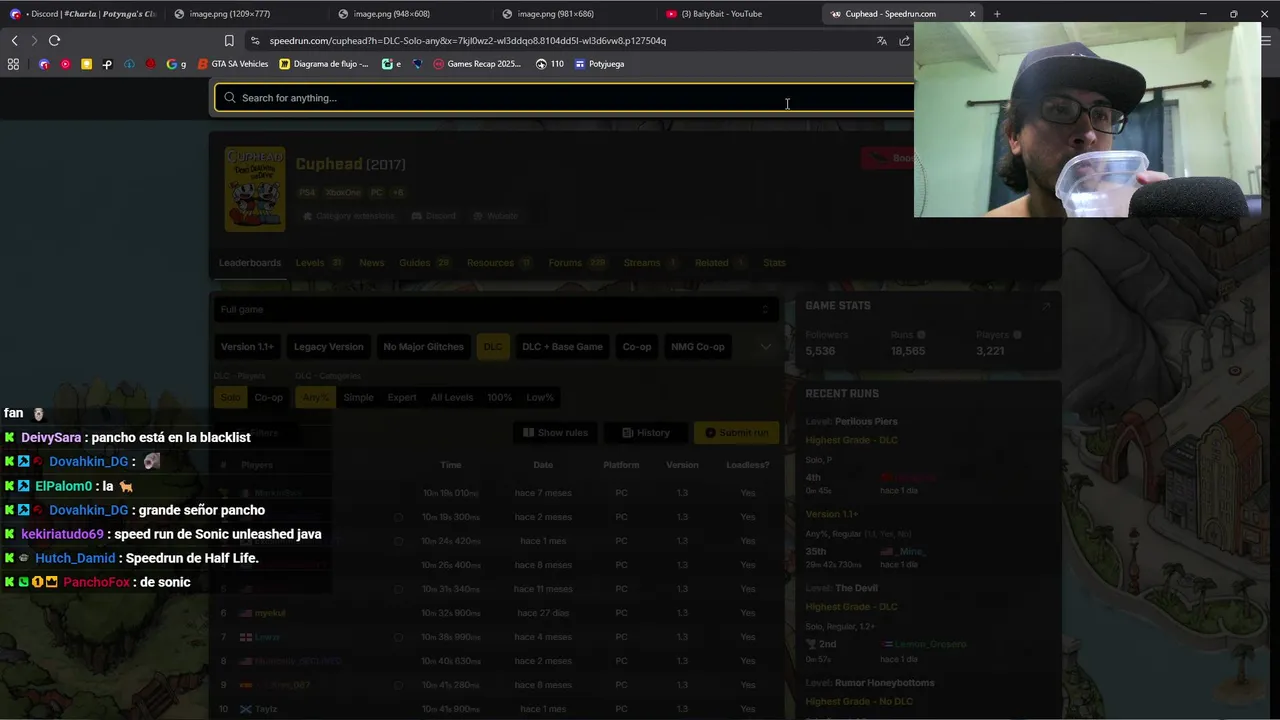This screenshot has height=720, width=1280.
Task: Close the Cuphead - Speedrun.com tab
Action: coord(972,14)
